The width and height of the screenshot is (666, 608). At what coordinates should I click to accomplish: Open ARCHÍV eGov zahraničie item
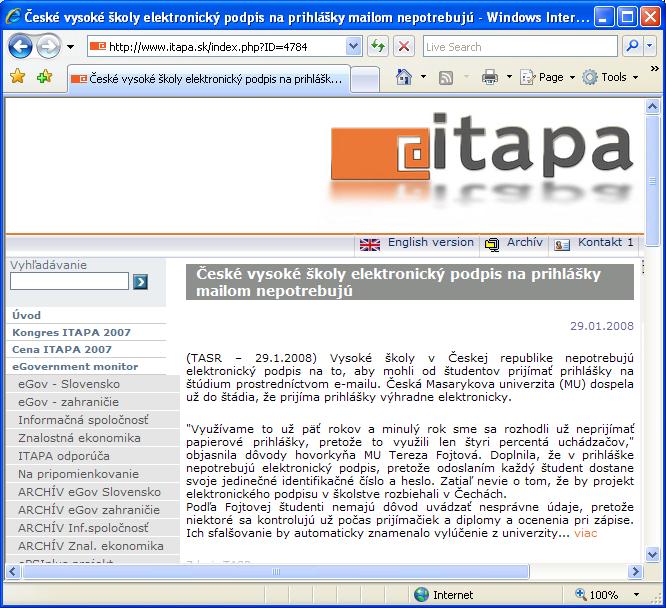coord(93,509)
